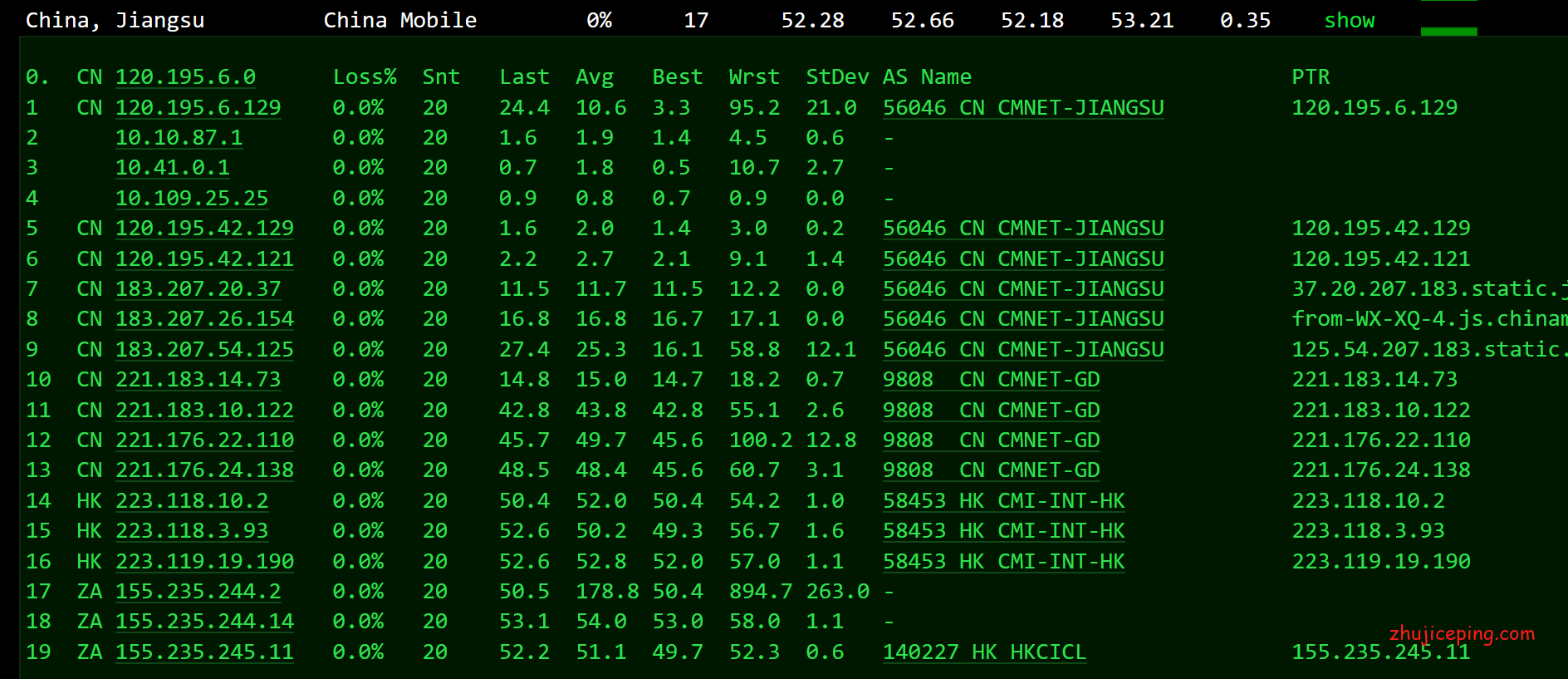Open AS link CMNET-JIANGSU in hop 6
The width and height of the screenshot is (1568, 679).
[x=1023, y=259]
